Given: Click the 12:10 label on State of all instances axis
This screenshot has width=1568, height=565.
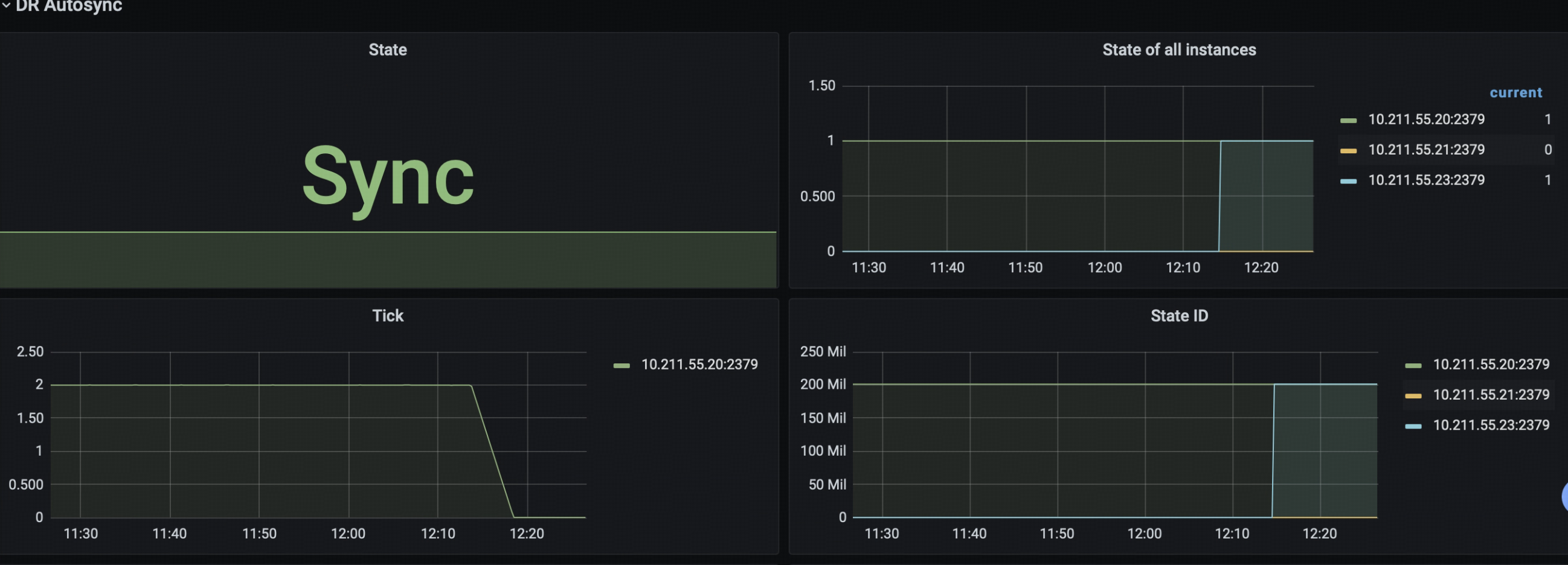Looking at the screenshot, I should coord(1183,267).
